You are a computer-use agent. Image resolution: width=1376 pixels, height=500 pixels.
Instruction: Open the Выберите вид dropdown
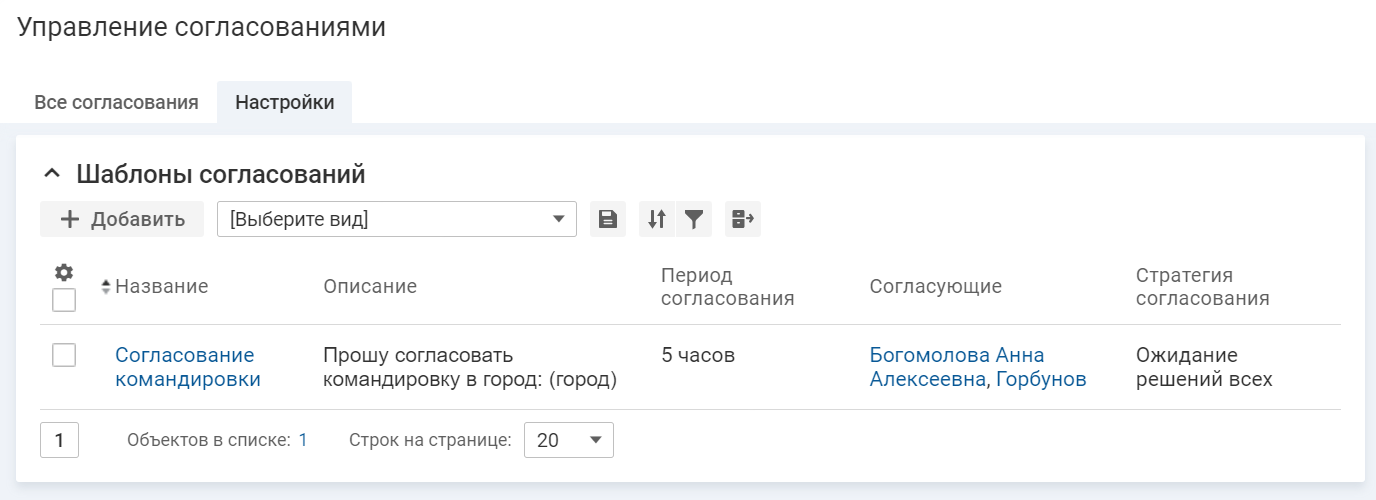pos(397,219)
